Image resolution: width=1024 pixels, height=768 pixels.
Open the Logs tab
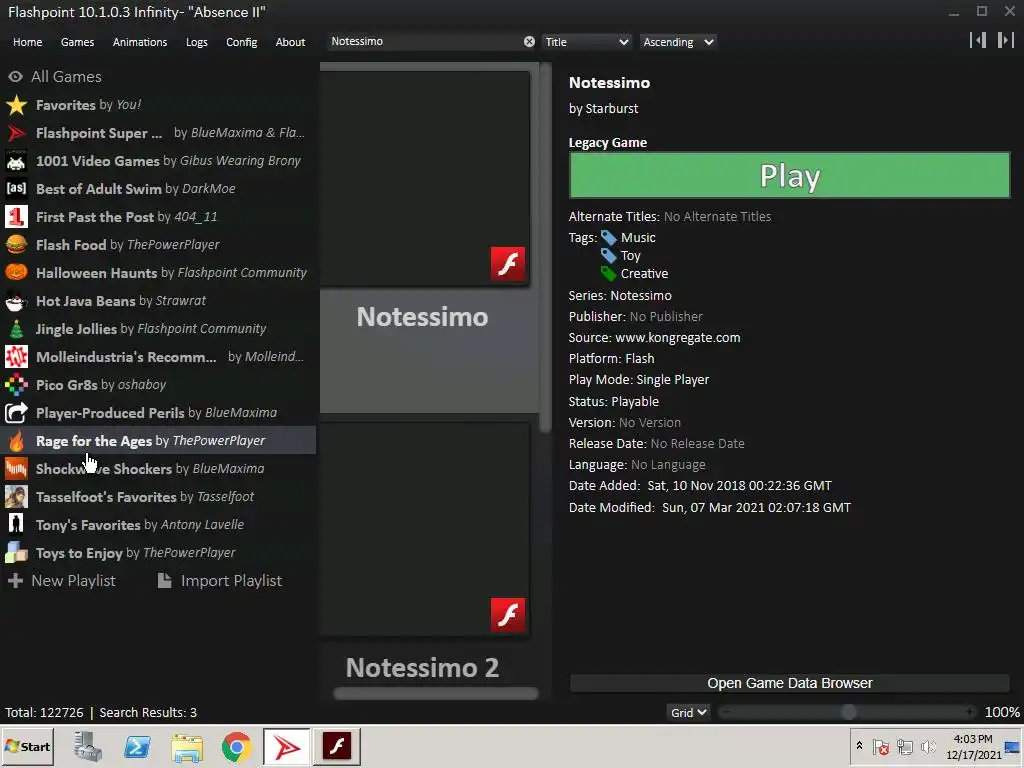tap(197, 42)
